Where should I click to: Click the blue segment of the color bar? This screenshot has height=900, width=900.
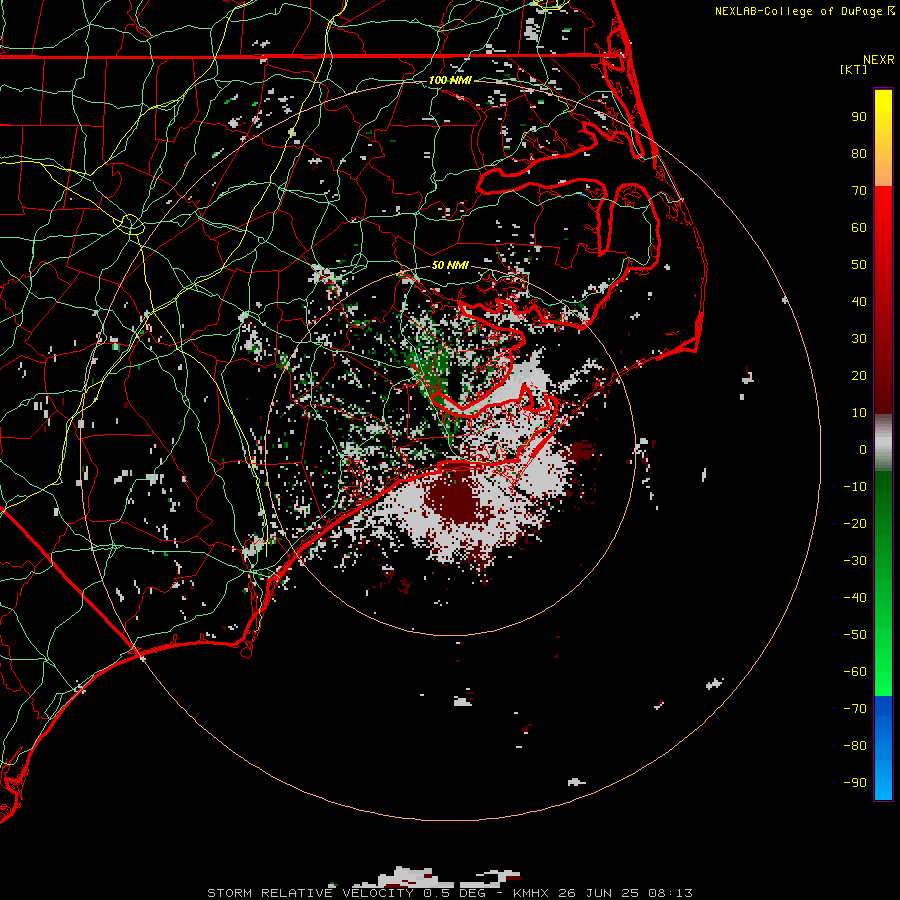click(x=883, y=747)
